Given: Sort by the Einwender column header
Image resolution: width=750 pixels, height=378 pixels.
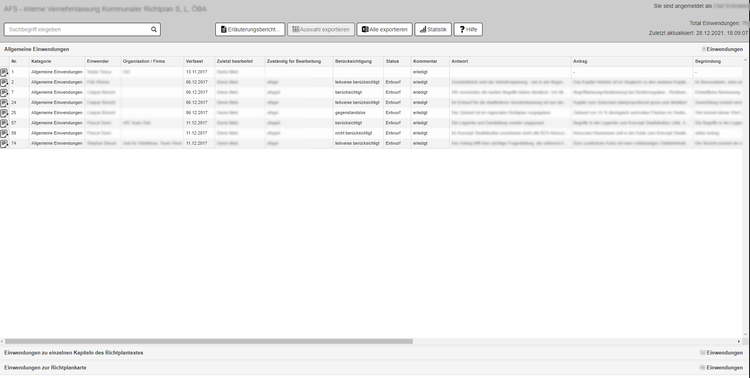Looking at the screenshot, I should 98,61.
